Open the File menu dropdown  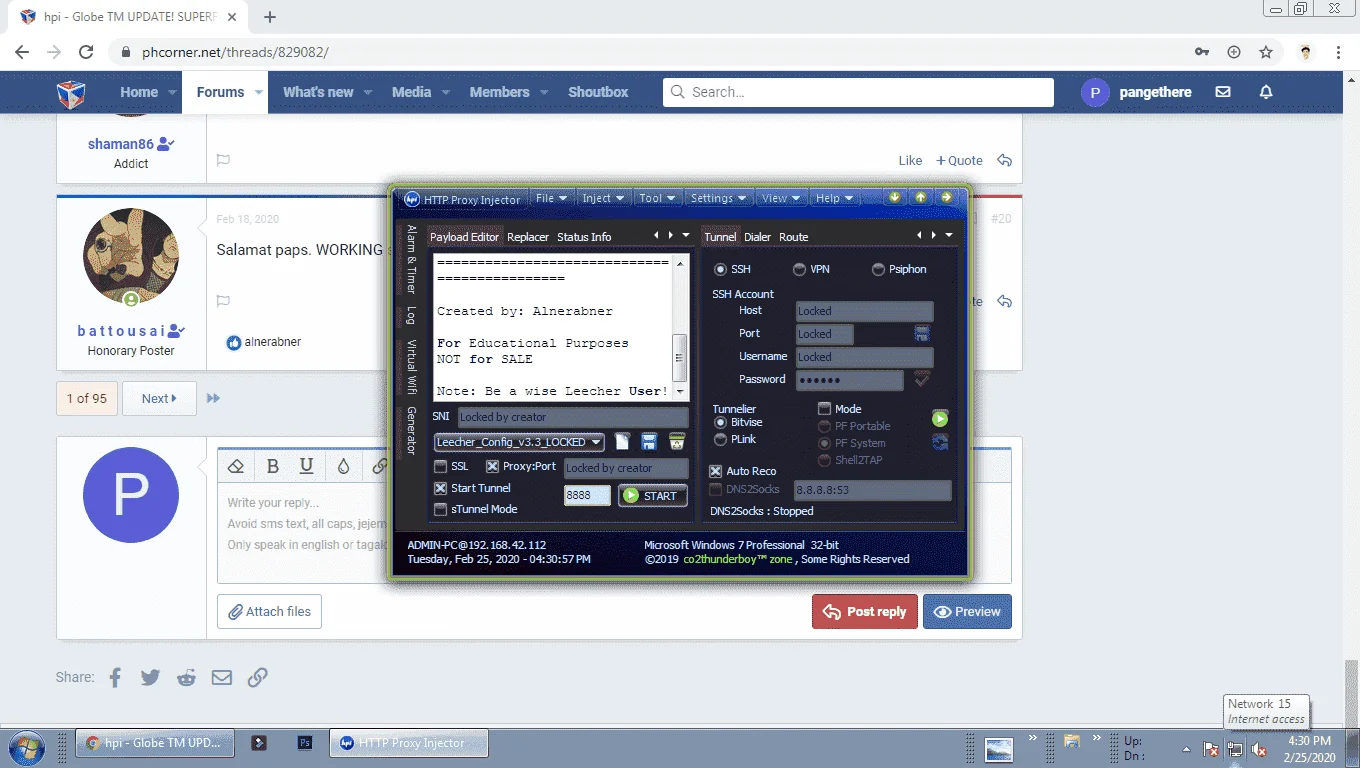[x=551, y=198]
